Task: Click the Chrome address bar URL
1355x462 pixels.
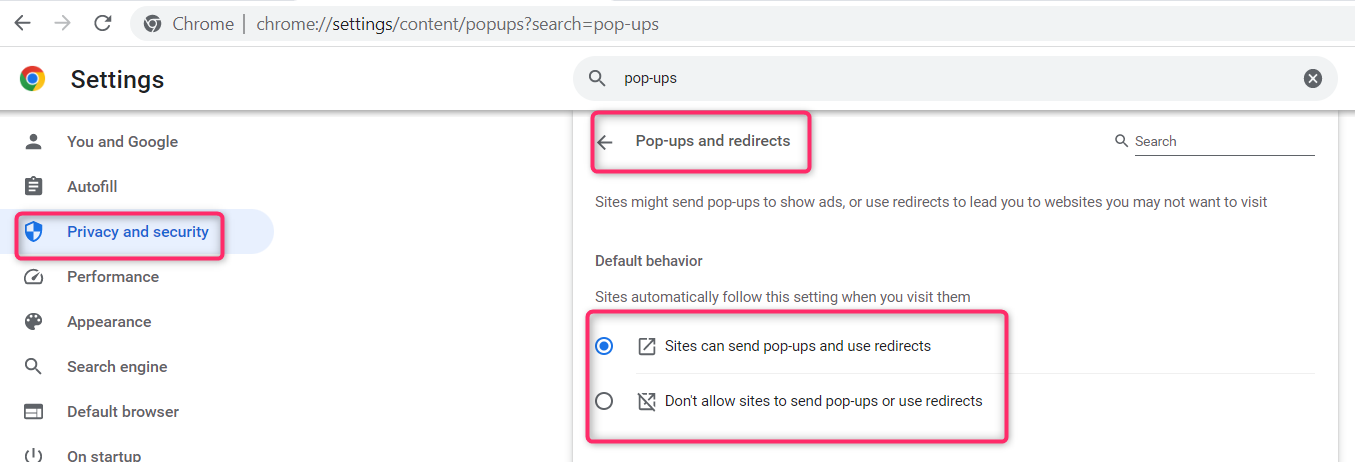Action: pos(457,24)
